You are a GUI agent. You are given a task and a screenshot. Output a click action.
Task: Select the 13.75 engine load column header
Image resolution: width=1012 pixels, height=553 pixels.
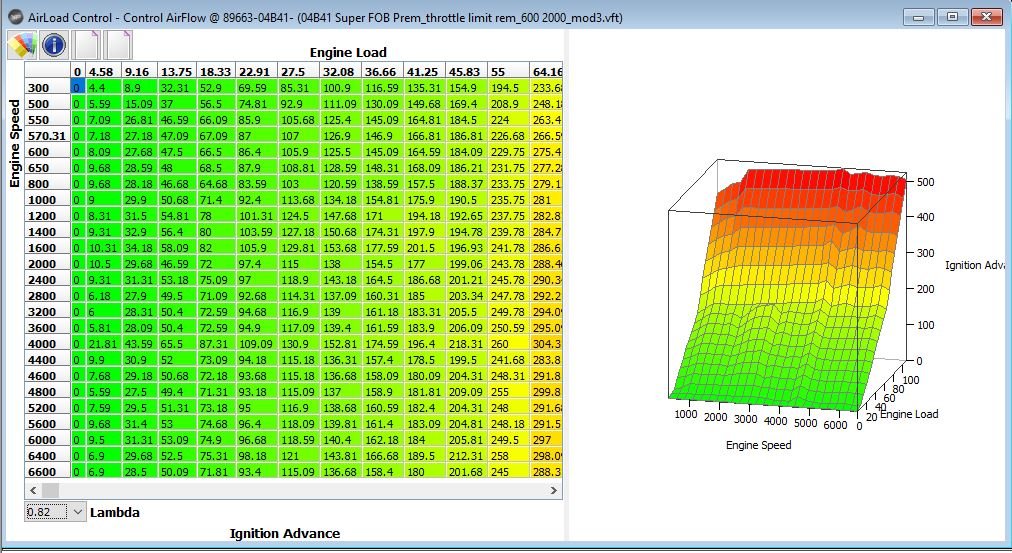177,71
